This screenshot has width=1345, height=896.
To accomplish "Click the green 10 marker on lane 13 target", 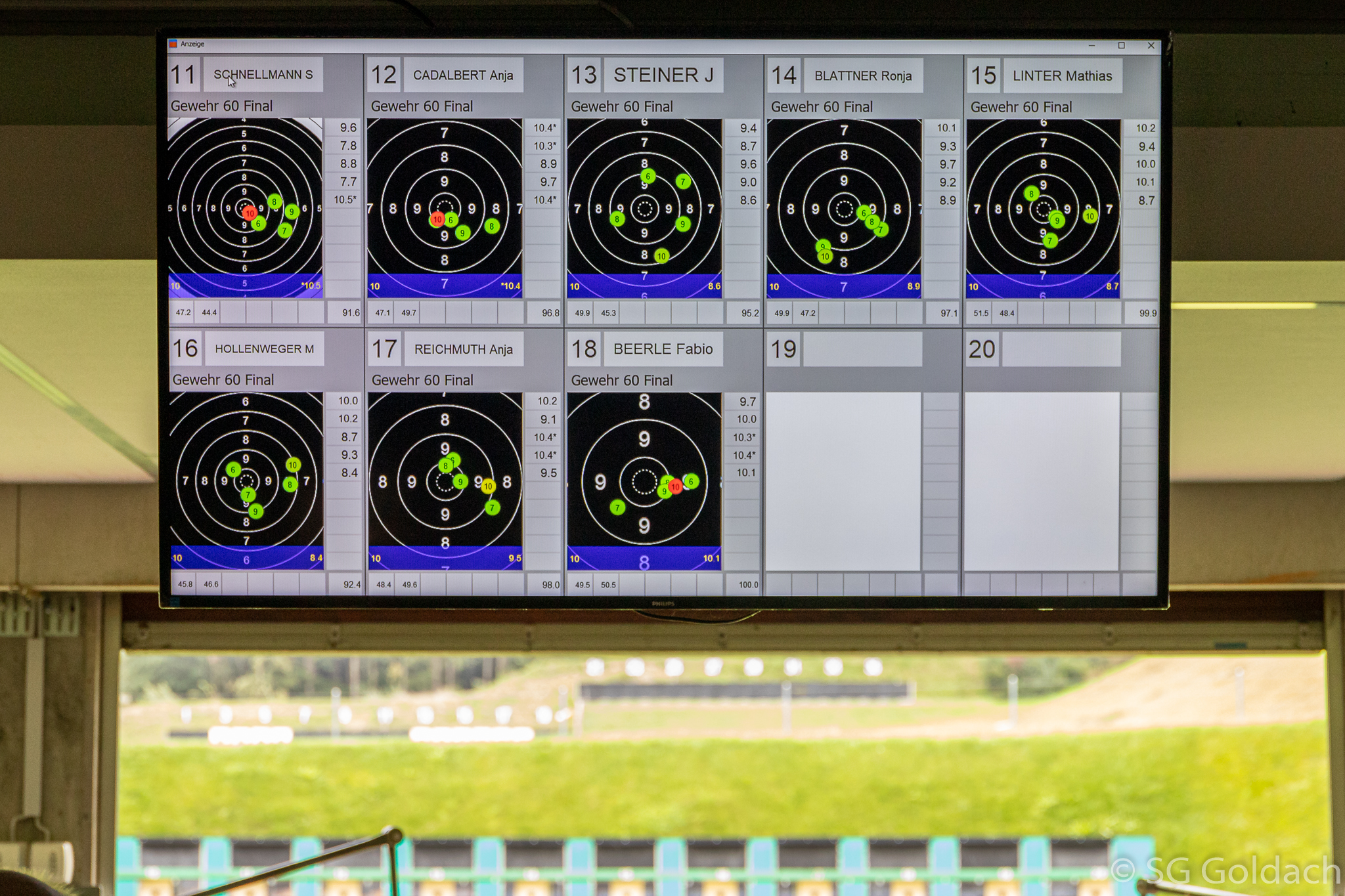I will tap(661, 256).
